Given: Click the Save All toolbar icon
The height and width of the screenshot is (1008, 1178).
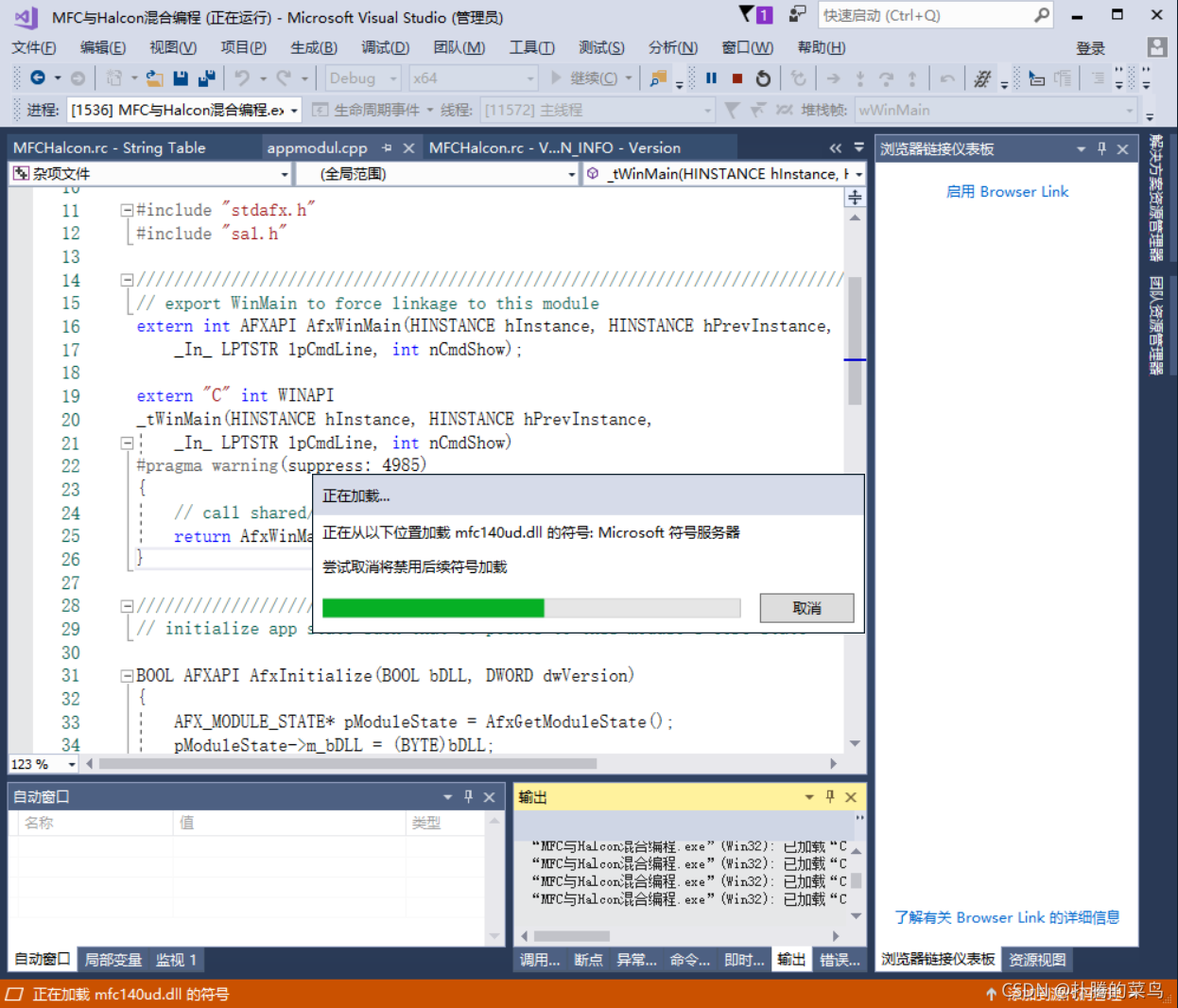Looking at the screenshot, I should coord(207,78).
